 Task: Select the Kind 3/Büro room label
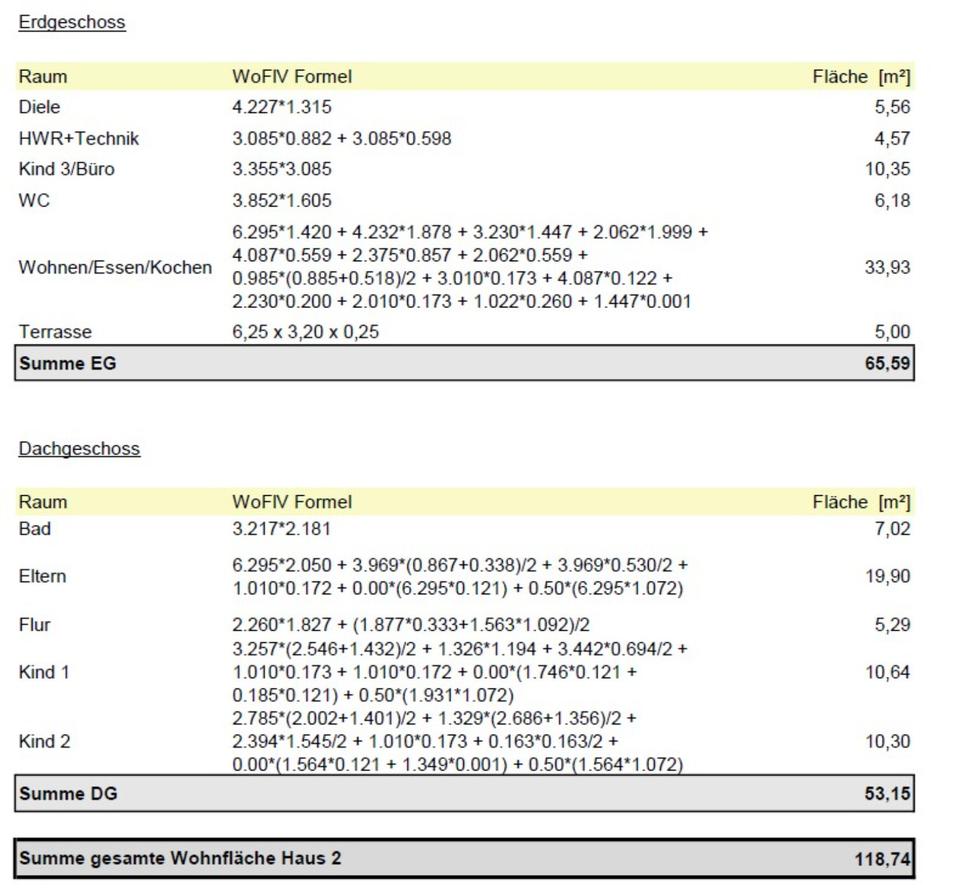[x=66, y=169]
